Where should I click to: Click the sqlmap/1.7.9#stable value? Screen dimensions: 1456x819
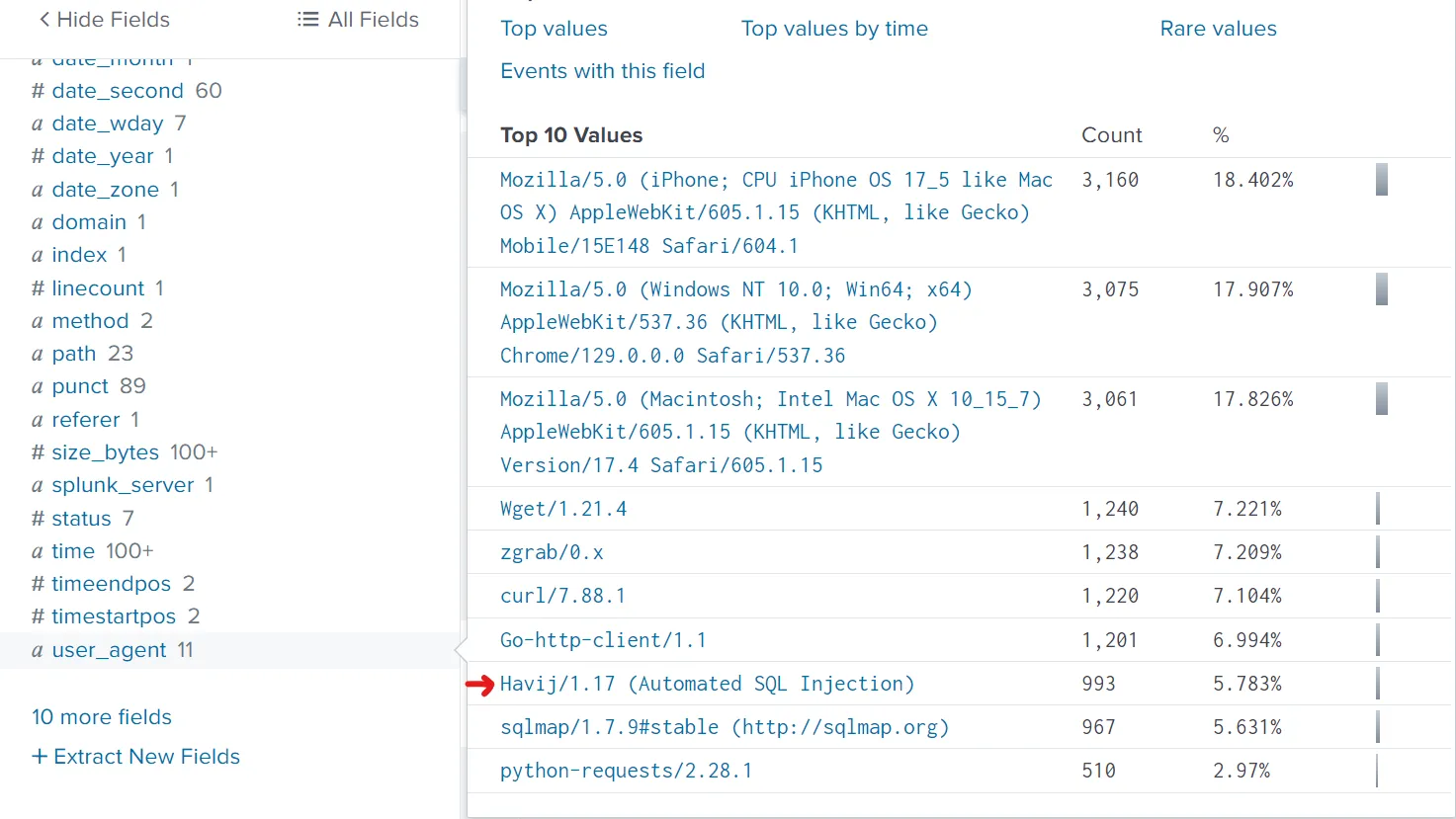(x=725, y=727)
